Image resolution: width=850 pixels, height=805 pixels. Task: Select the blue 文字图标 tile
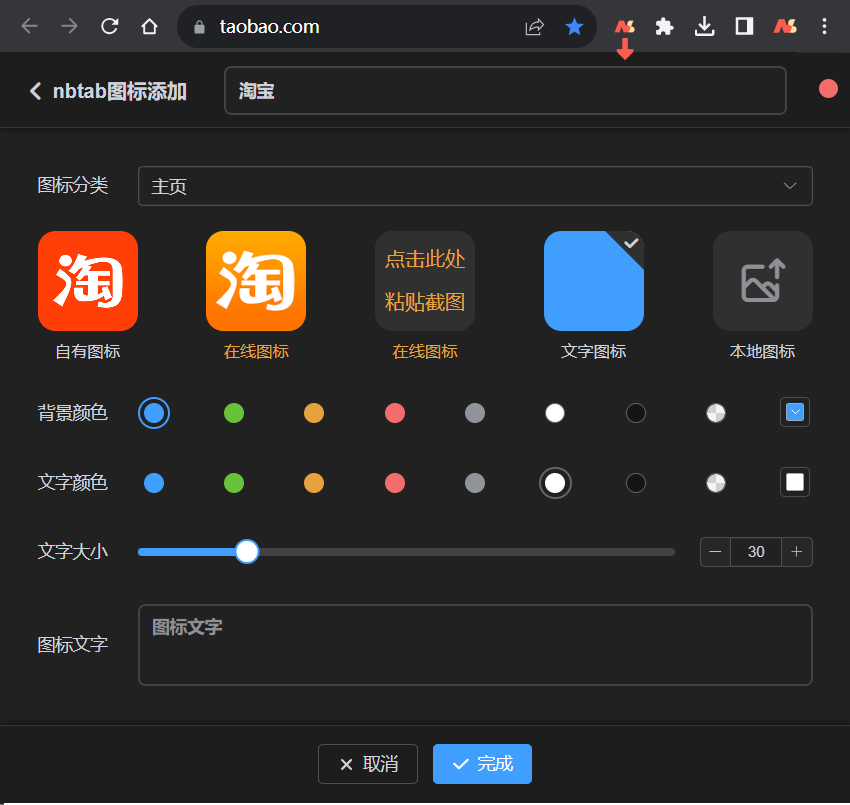click(x=594, y=281)
